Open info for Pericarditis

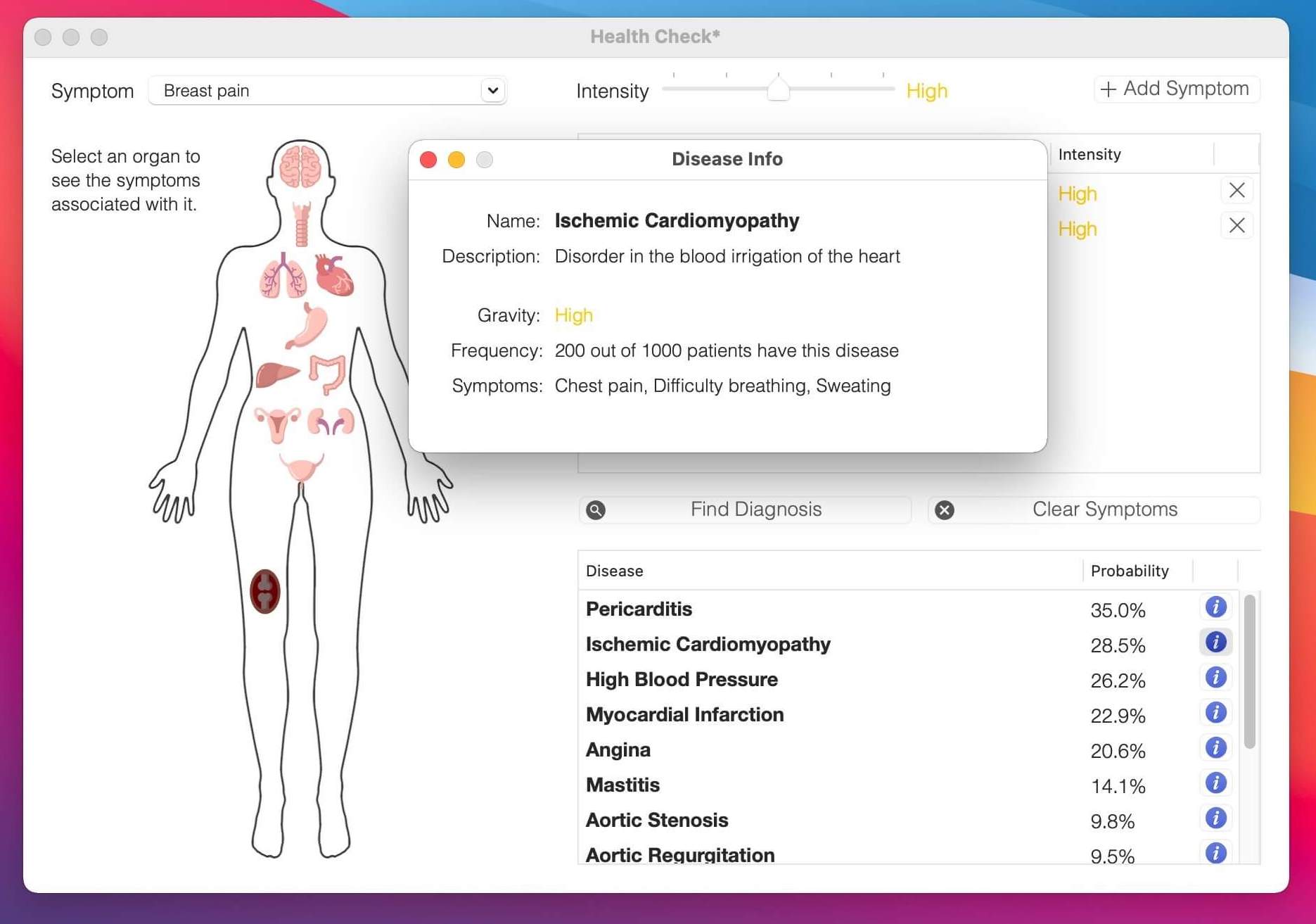[x=1215, y=607]
